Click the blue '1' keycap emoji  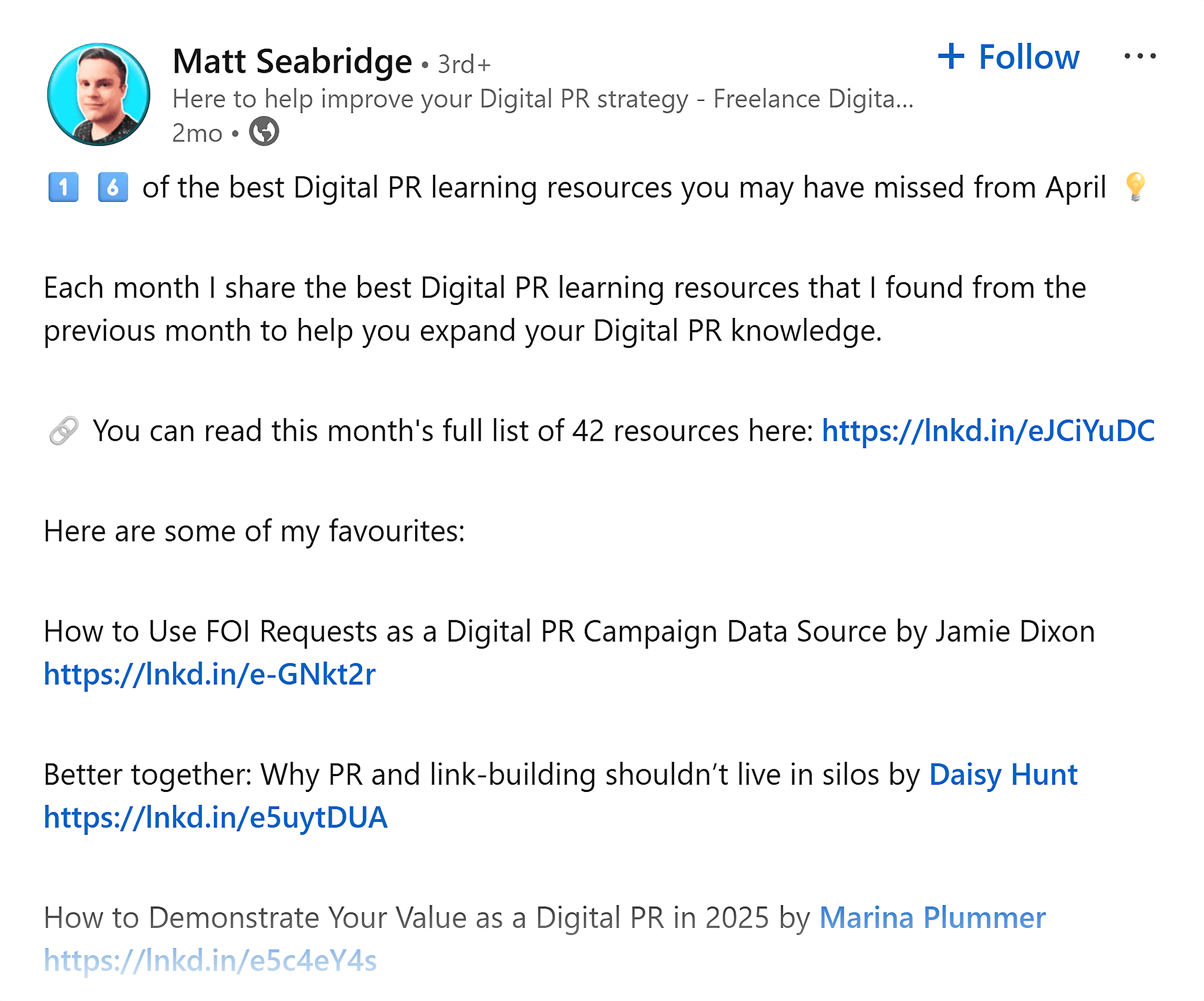63,186
